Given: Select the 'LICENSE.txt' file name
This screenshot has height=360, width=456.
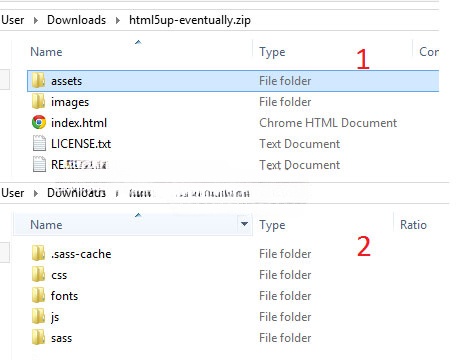Looking at the screenshot, I should (x=81, y=144).
